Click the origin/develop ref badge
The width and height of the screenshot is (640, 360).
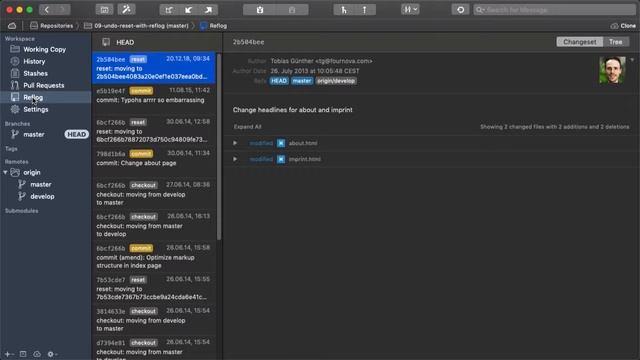coord(336,81)
